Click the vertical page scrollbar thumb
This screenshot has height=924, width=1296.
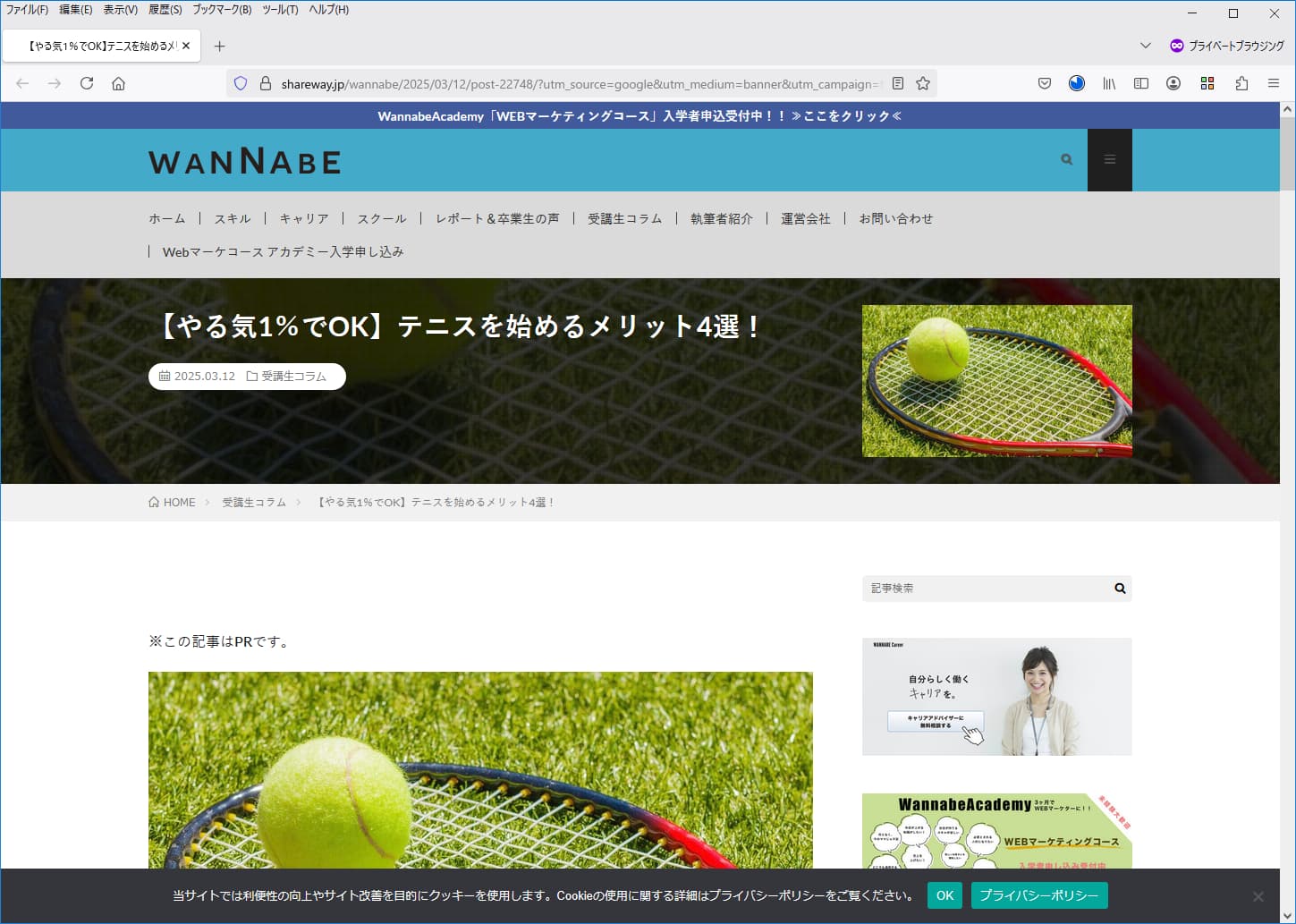point(1288,154)
